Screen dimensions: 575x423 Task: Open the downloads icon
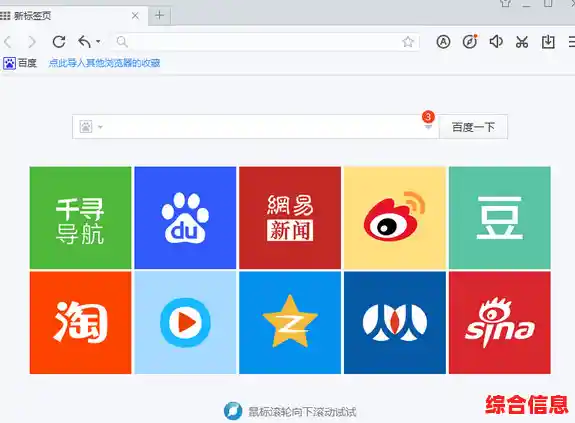tap(548, 42)
